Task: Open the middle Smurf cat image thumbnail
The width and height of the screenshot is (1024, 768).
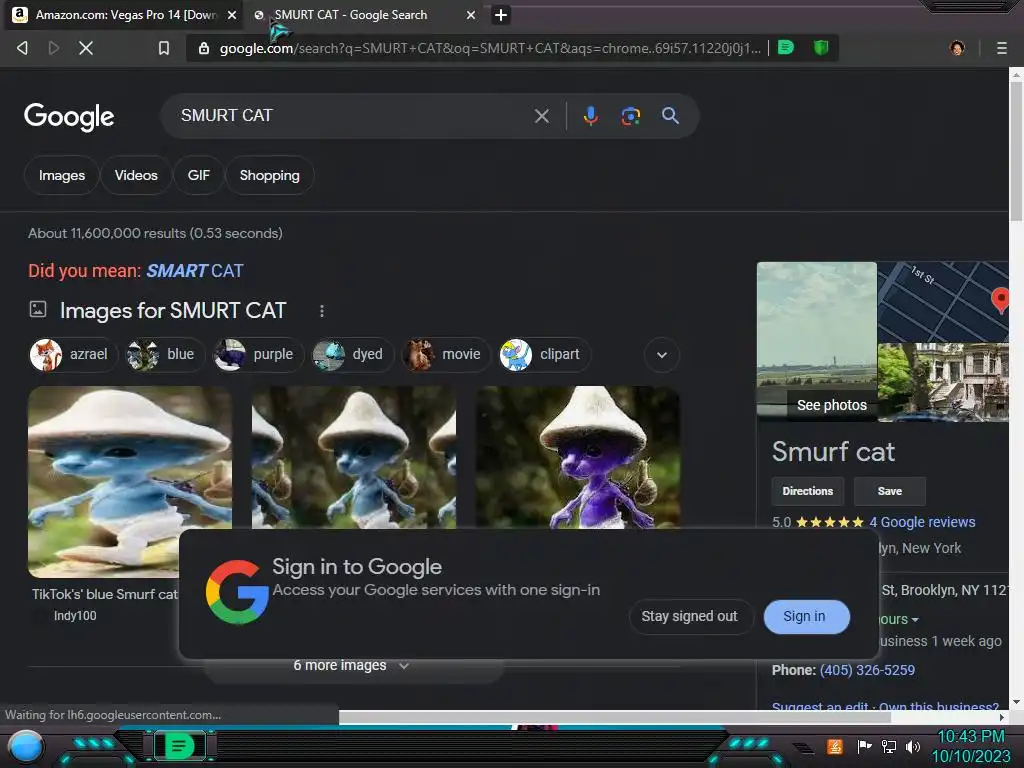Action: pos(353,457)
